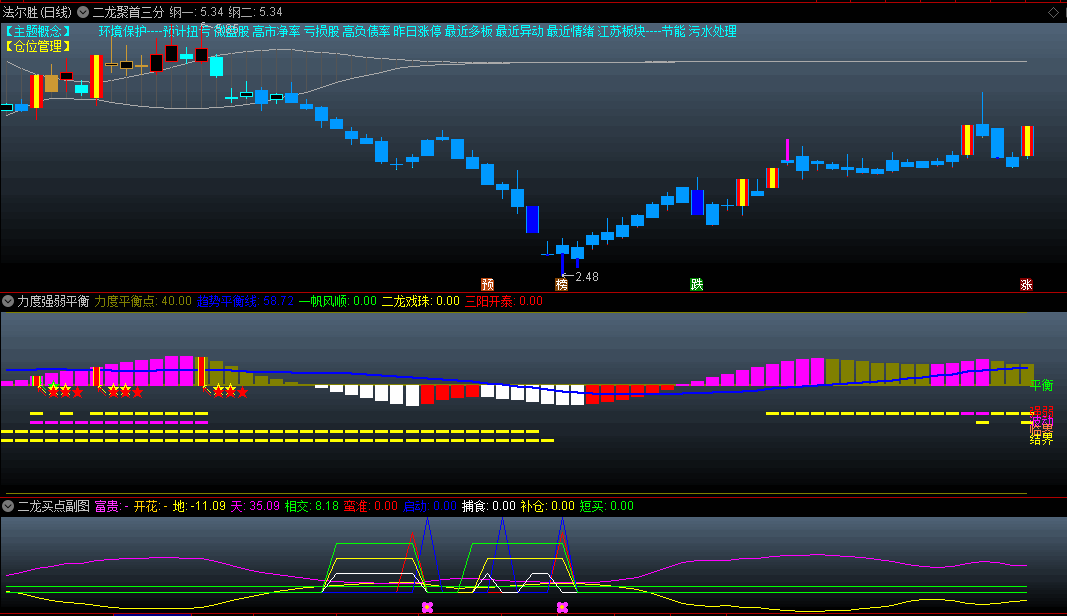Click the second pink flower marker at bottom

coord(562,607)
